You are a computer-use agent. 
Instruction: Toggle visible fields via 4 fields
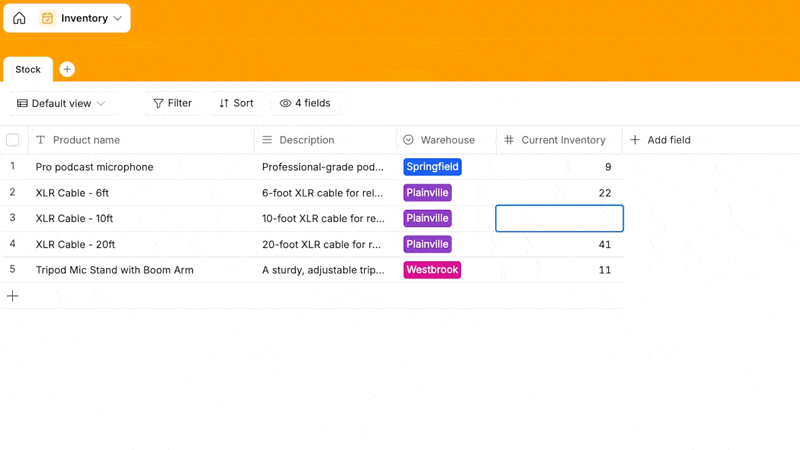(x=305, y=104)
